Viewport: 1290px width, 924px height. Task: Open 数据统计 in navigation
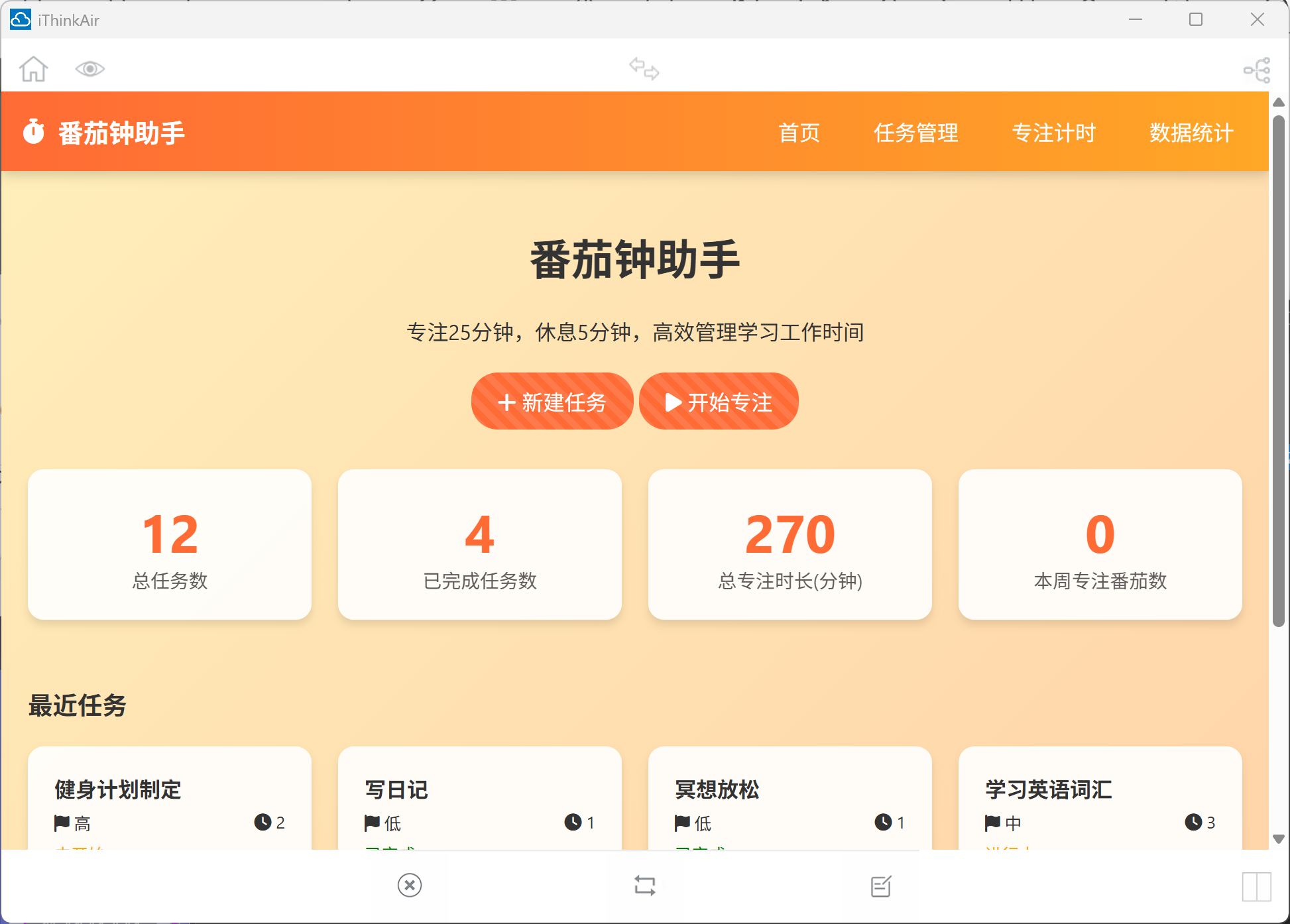coord(1190,133)
